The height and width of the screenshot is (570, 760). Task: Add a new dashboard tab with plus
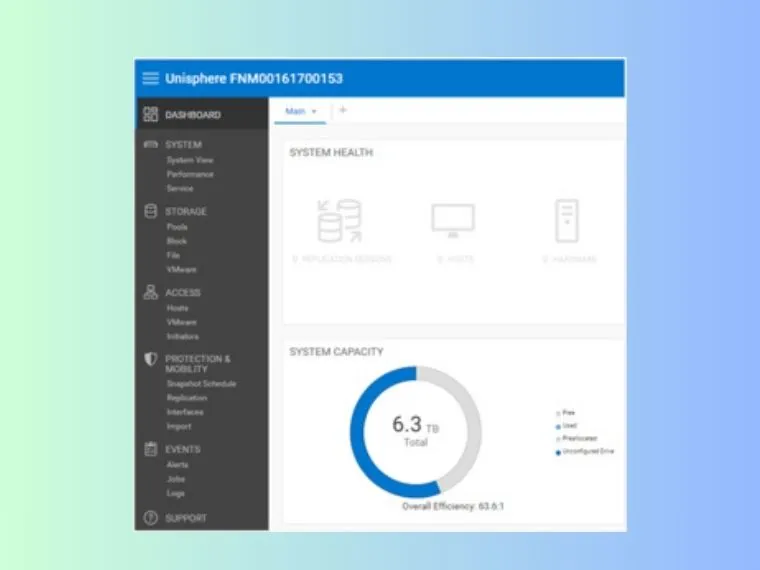[343, 110]
